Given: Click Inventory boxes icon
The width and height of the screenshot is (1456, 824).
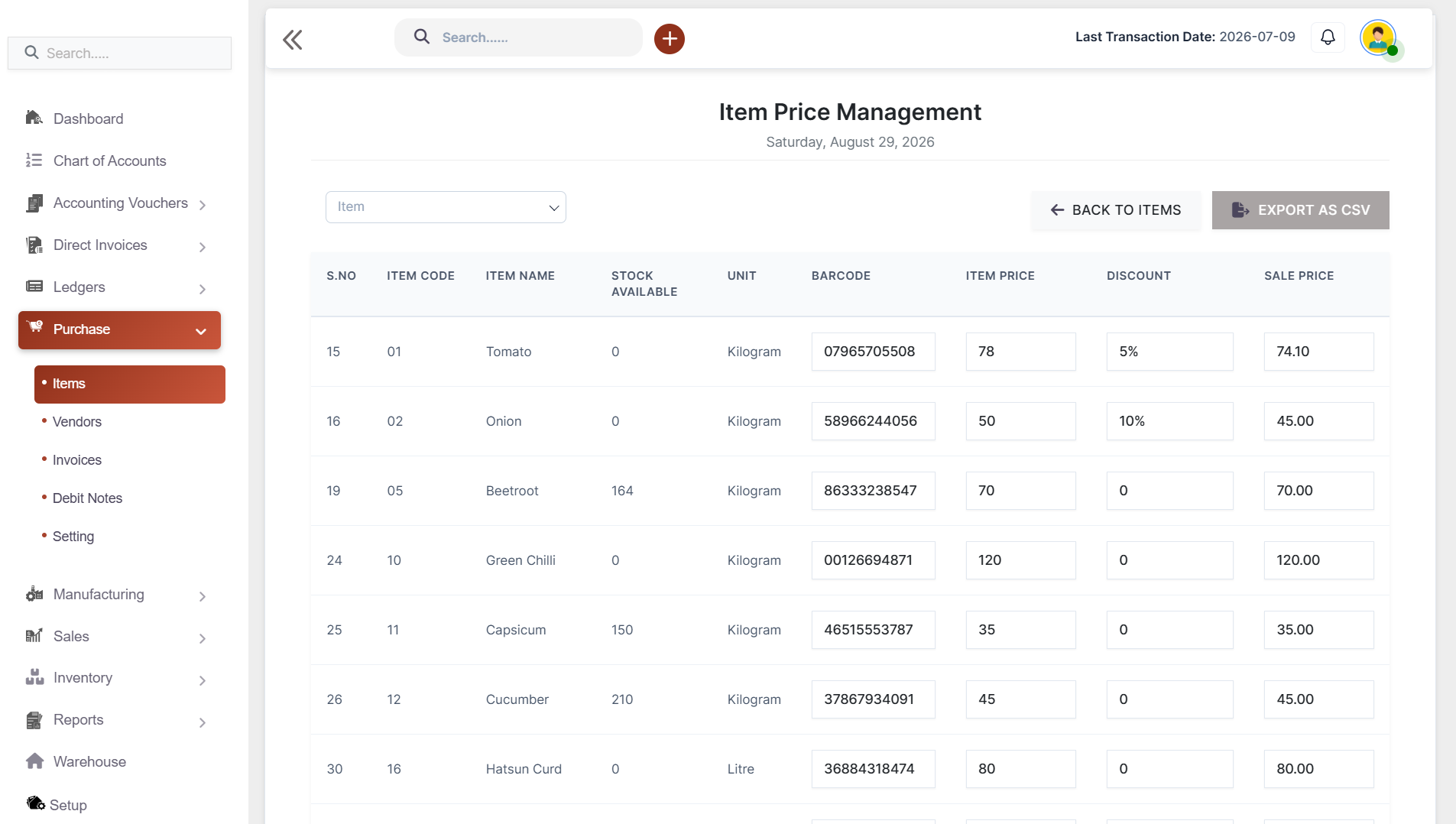Looking at the screenshot, I should pyautogui.click(x=34, y=677).
